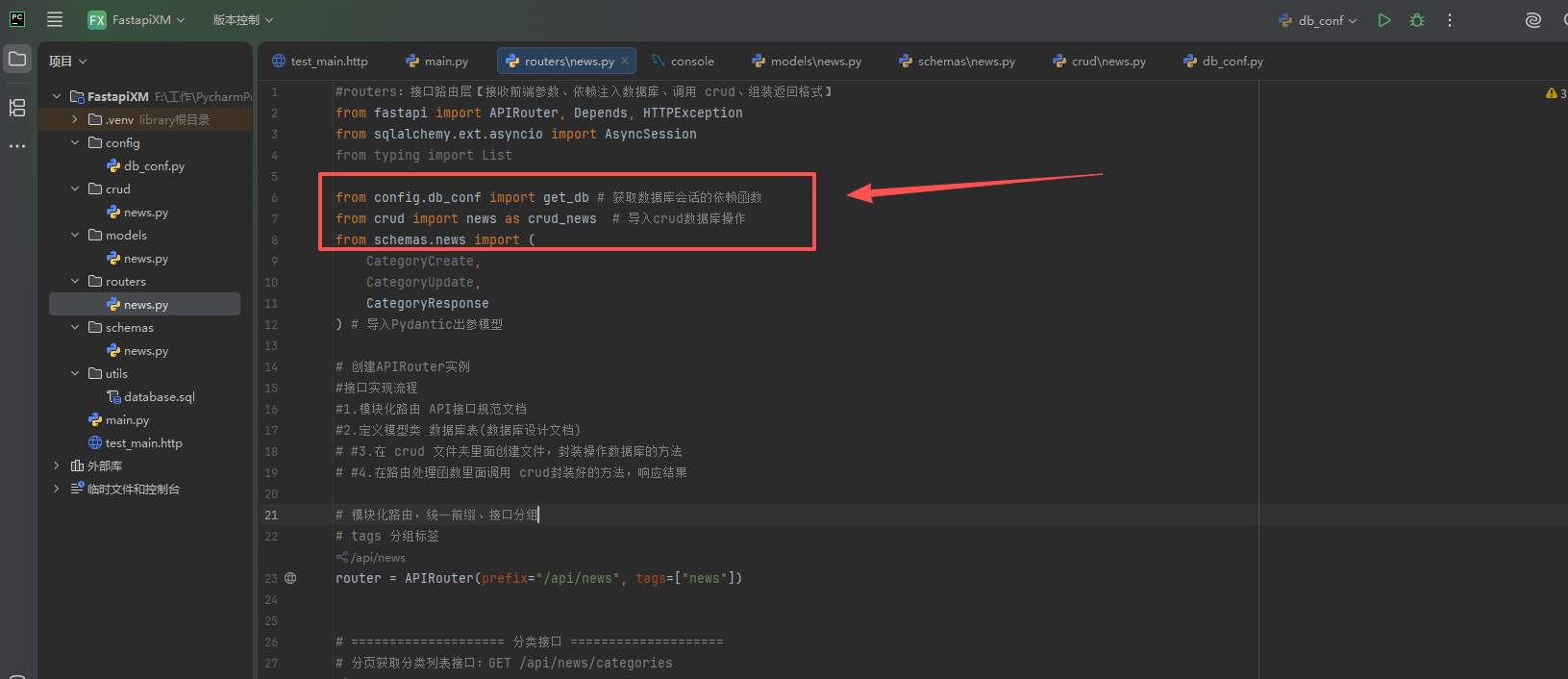Viewport: 1568px width, 679px height.
Task: Switch to schemas\news.py tab
Action: pyautogui.click(x=958, y=61)
